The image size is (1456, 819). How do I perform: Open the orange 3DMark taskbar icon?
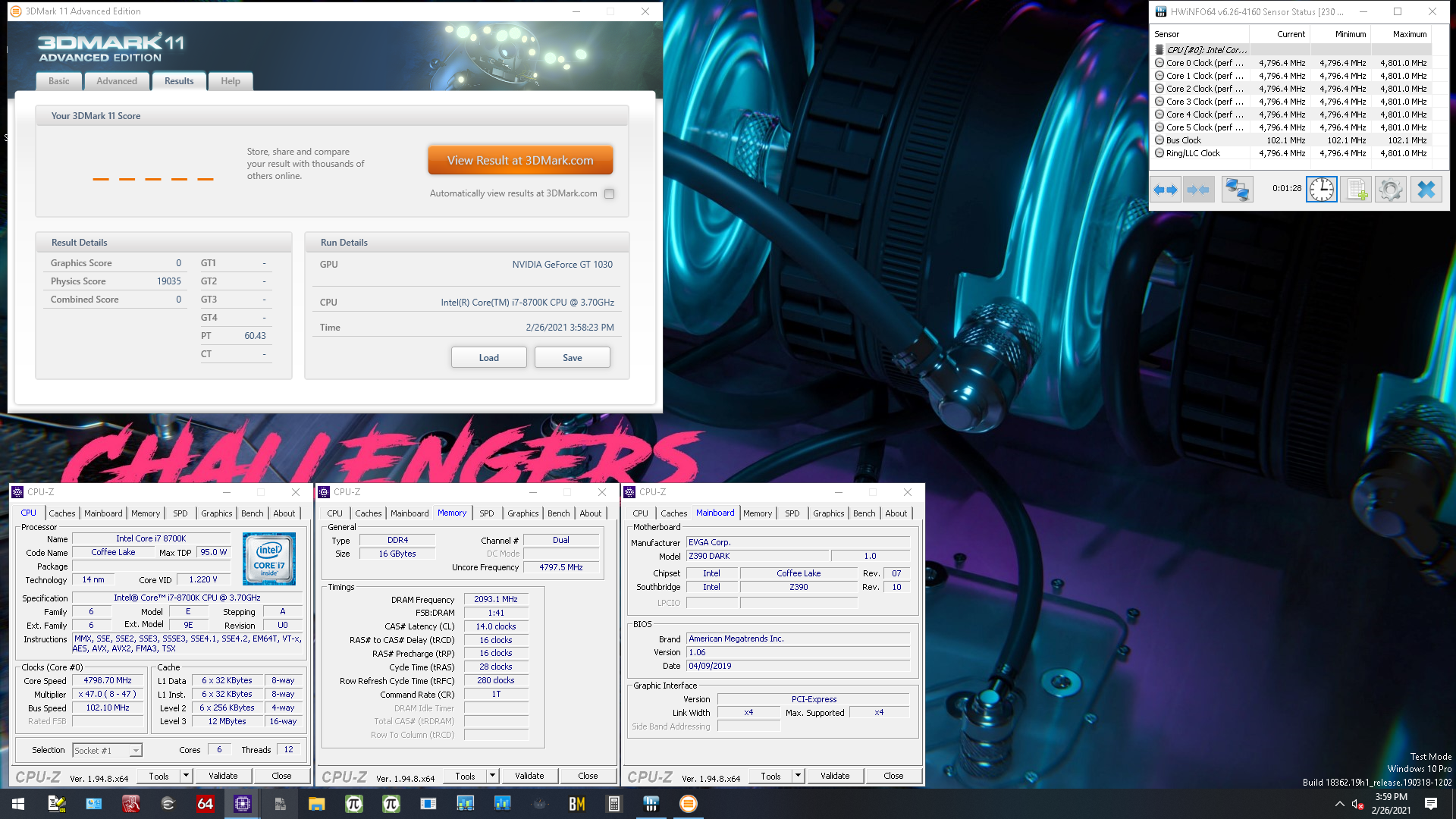pyautogui.click(x=689, y=804)
